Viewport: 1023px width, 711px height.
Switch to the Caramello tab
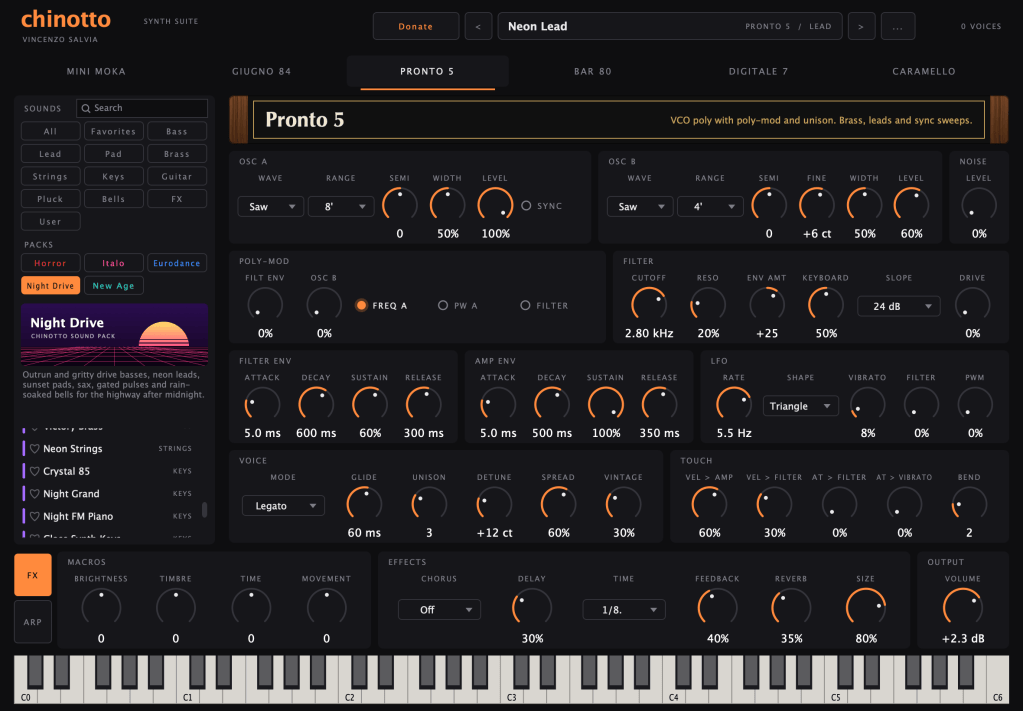click(924, 71)
